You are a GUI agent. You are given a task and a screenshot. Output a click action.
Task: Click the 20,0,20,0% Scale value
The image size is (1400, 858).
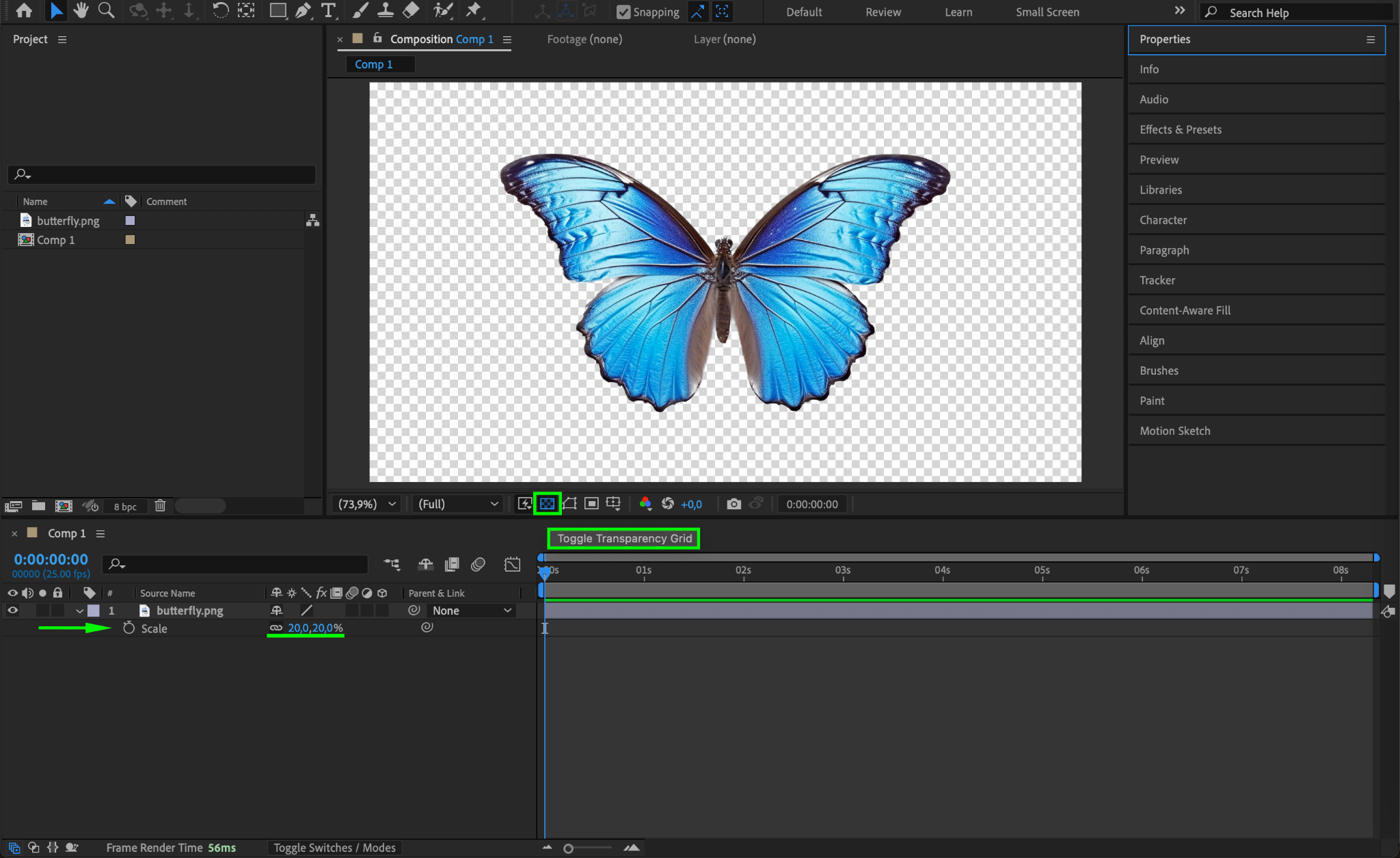click(315, 628)
